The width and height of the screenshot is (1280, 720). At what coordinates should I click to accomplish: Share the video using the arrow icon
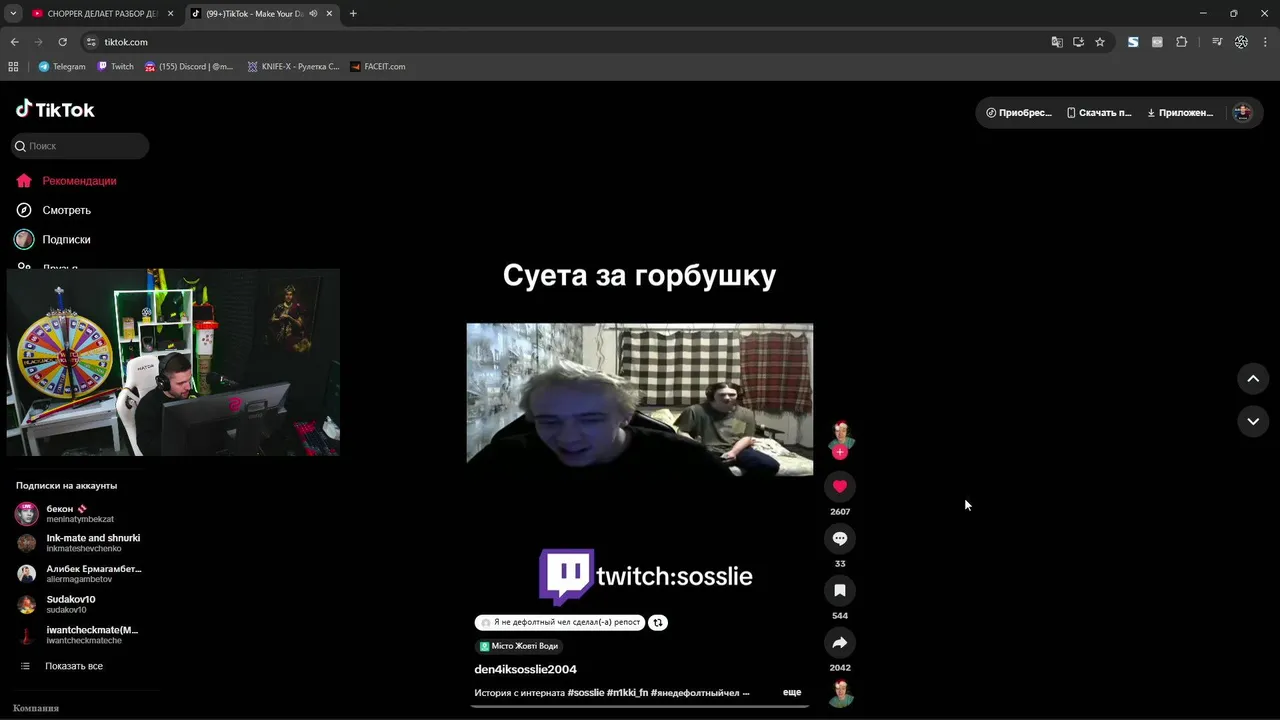point(840,642)
